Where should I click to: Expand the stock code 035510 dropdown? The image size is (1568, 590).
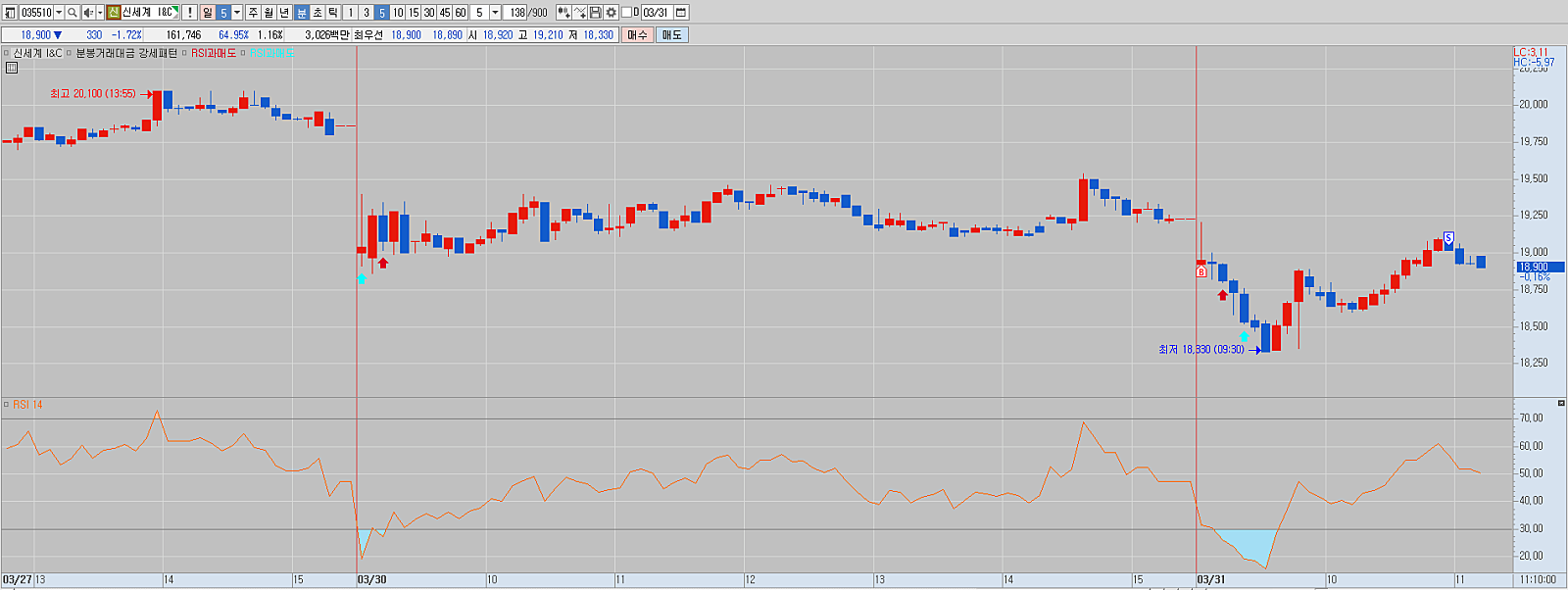pos(59,13)
